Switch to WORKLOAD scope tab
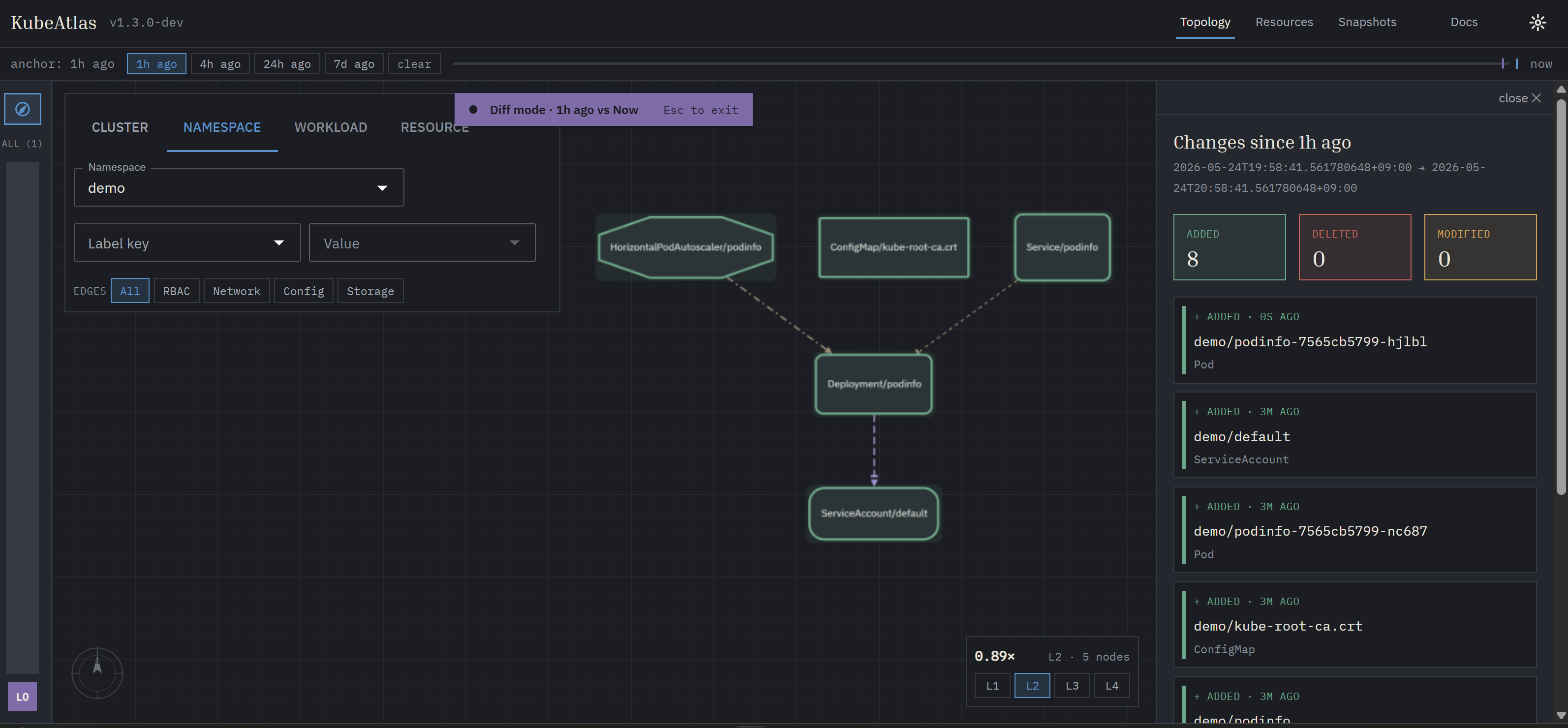1568x728 pixels. (x=331, y=127)
